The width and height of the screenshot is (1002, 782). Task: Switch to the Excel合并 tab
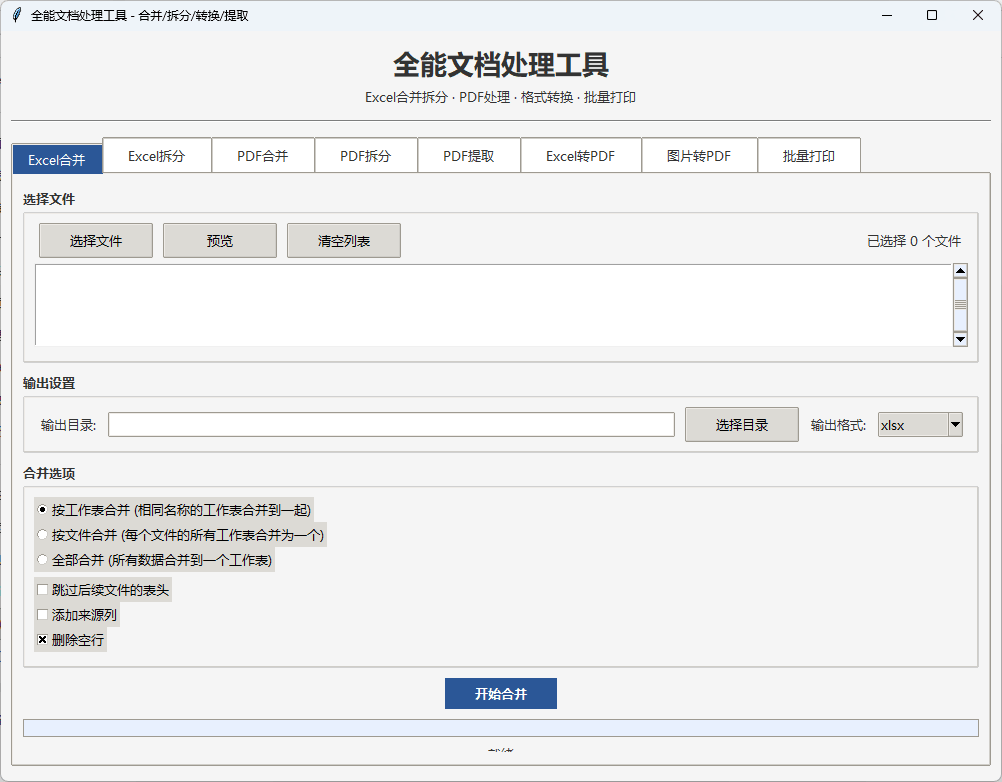[57, 160]
